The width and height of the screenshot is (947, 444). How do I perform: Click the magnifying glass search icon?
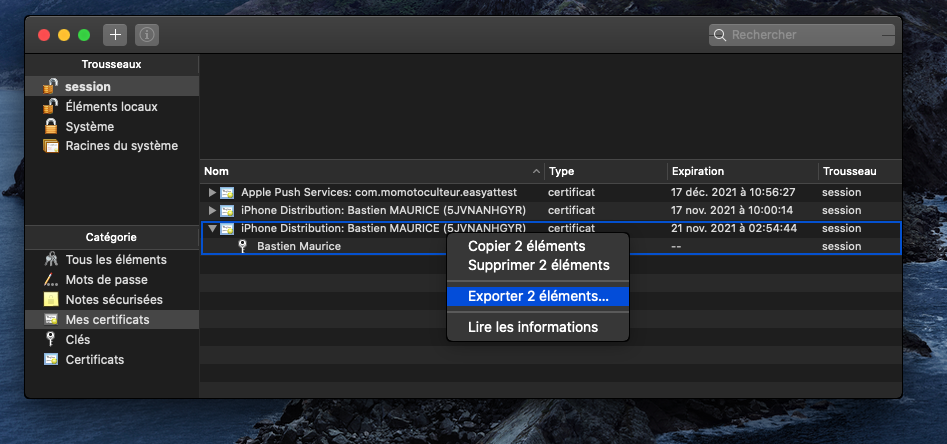719,35
